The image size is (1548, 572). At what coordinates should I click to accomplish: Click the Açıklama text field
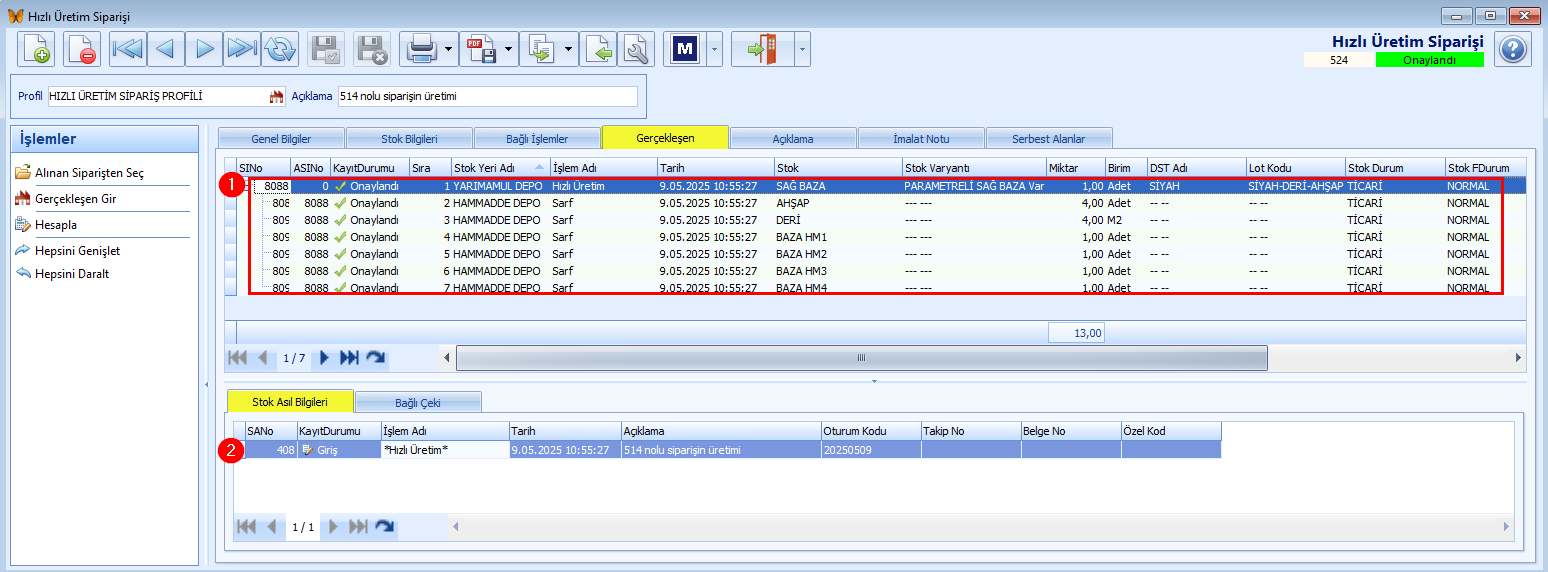(x=487, y=97)
